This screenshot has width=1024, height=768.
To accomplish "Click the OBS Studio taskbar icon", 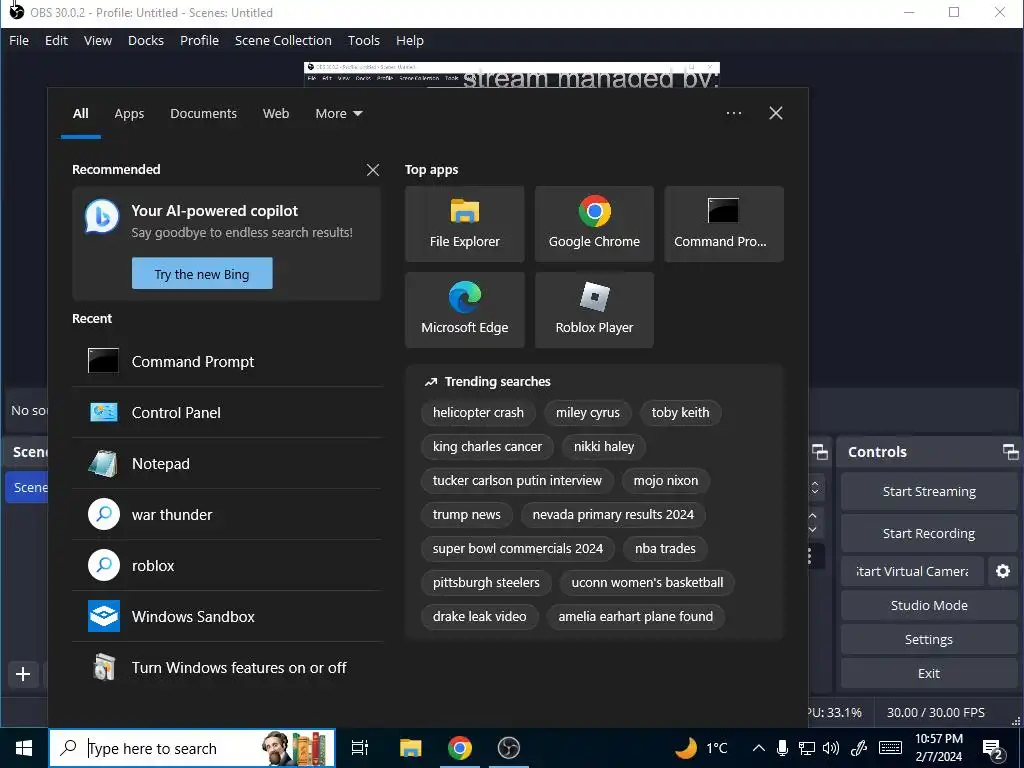I will point(509,748).
